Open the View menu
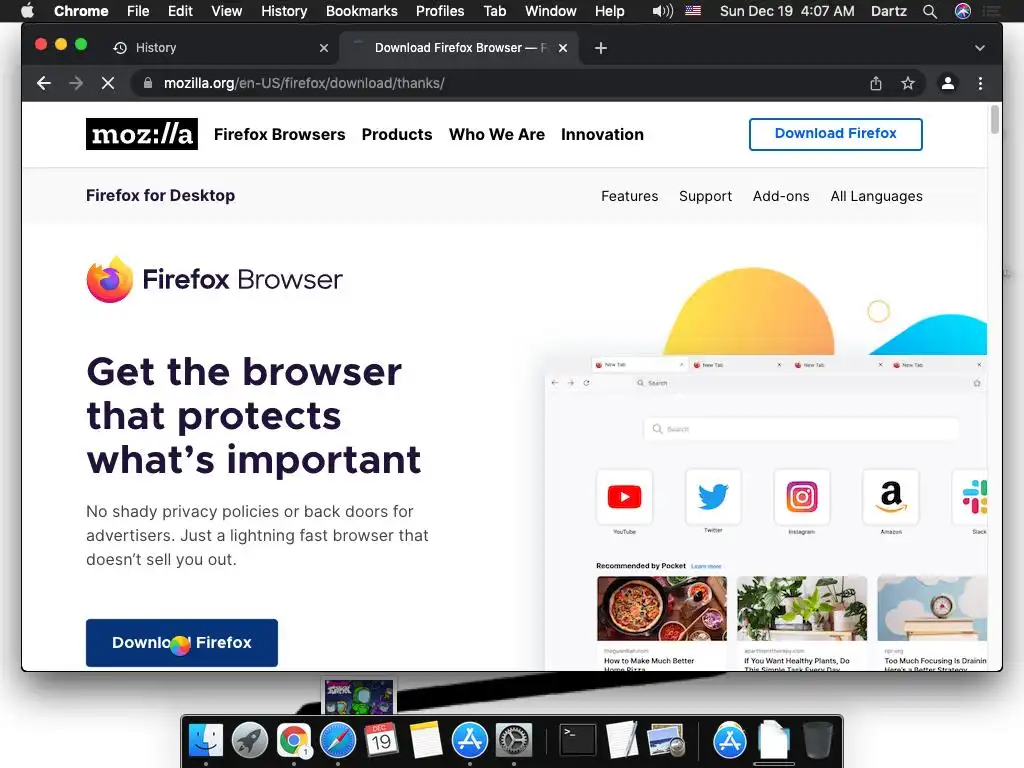1024x768 pixels. (x=227, y=11)
